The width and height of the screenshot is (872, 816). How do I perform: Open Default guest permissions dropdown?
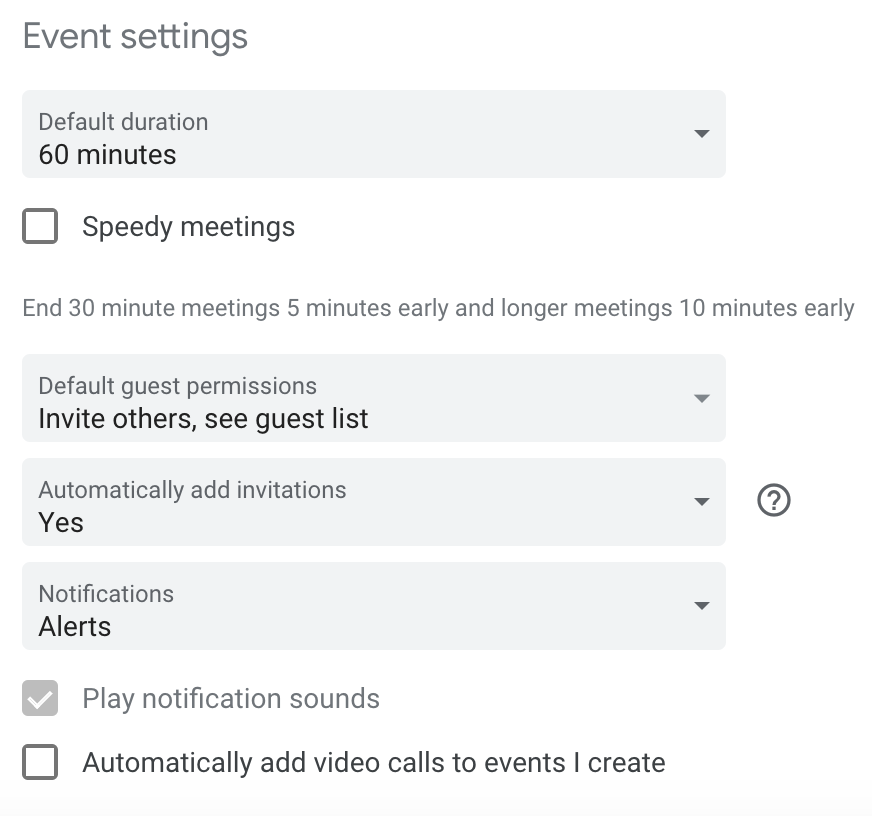pyautogui.click(x=373, y=398)
